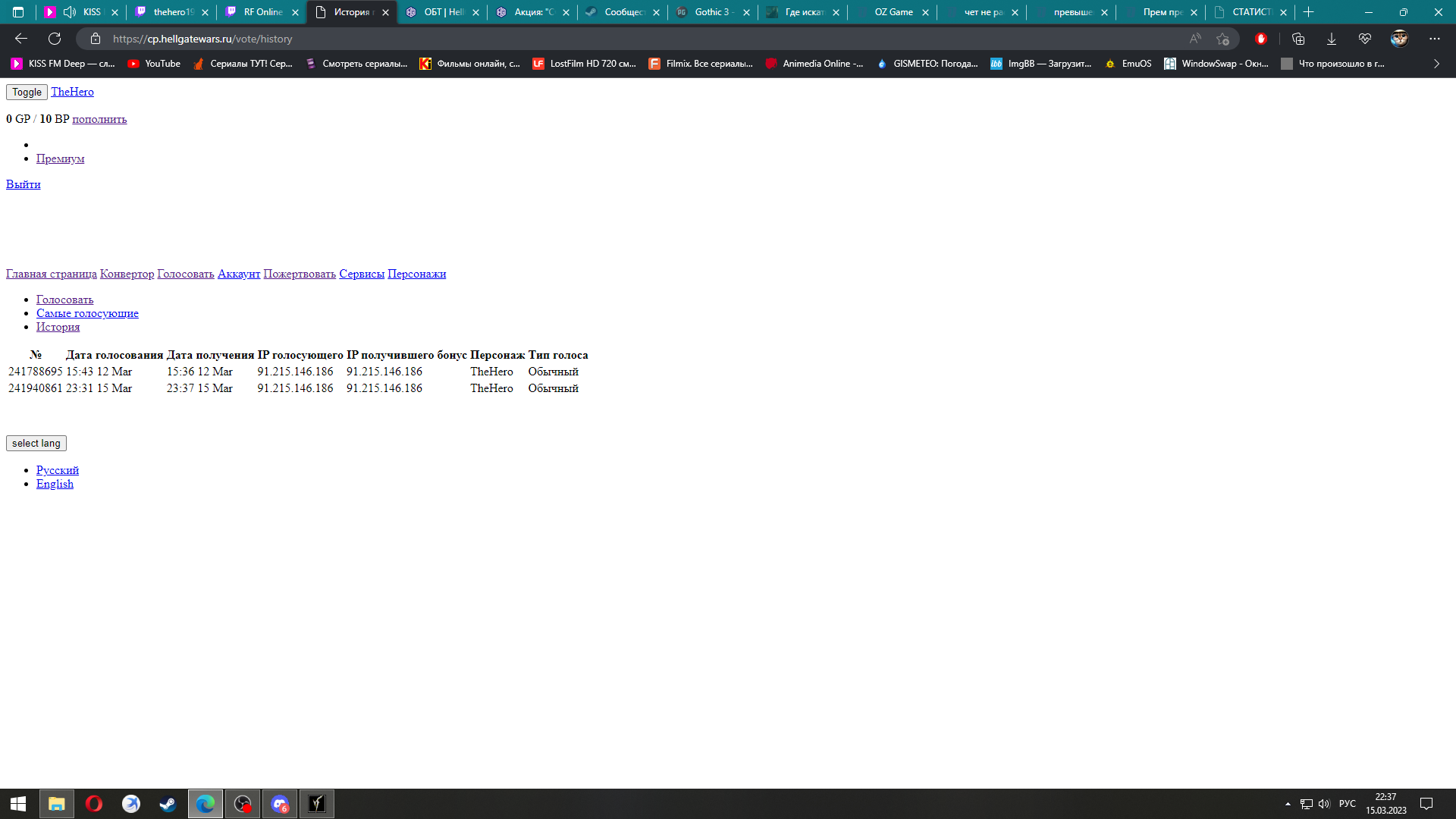Open the Персонажи menu link
Viewport: 1456px width, 819px height.
tap(416, 274)
